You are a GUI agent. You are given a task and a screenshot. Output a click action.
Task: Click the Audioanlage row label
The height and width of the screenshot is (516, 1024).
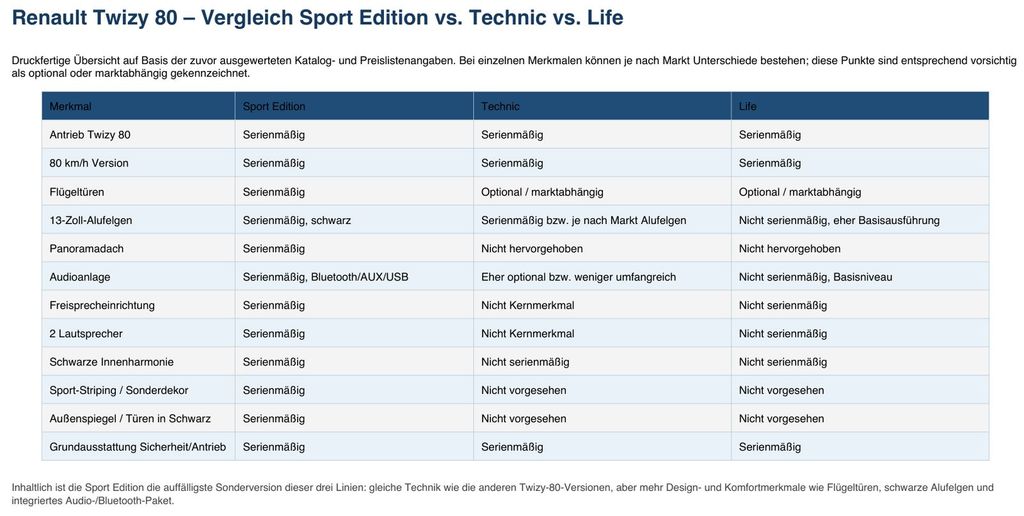[x=80, y=277]
